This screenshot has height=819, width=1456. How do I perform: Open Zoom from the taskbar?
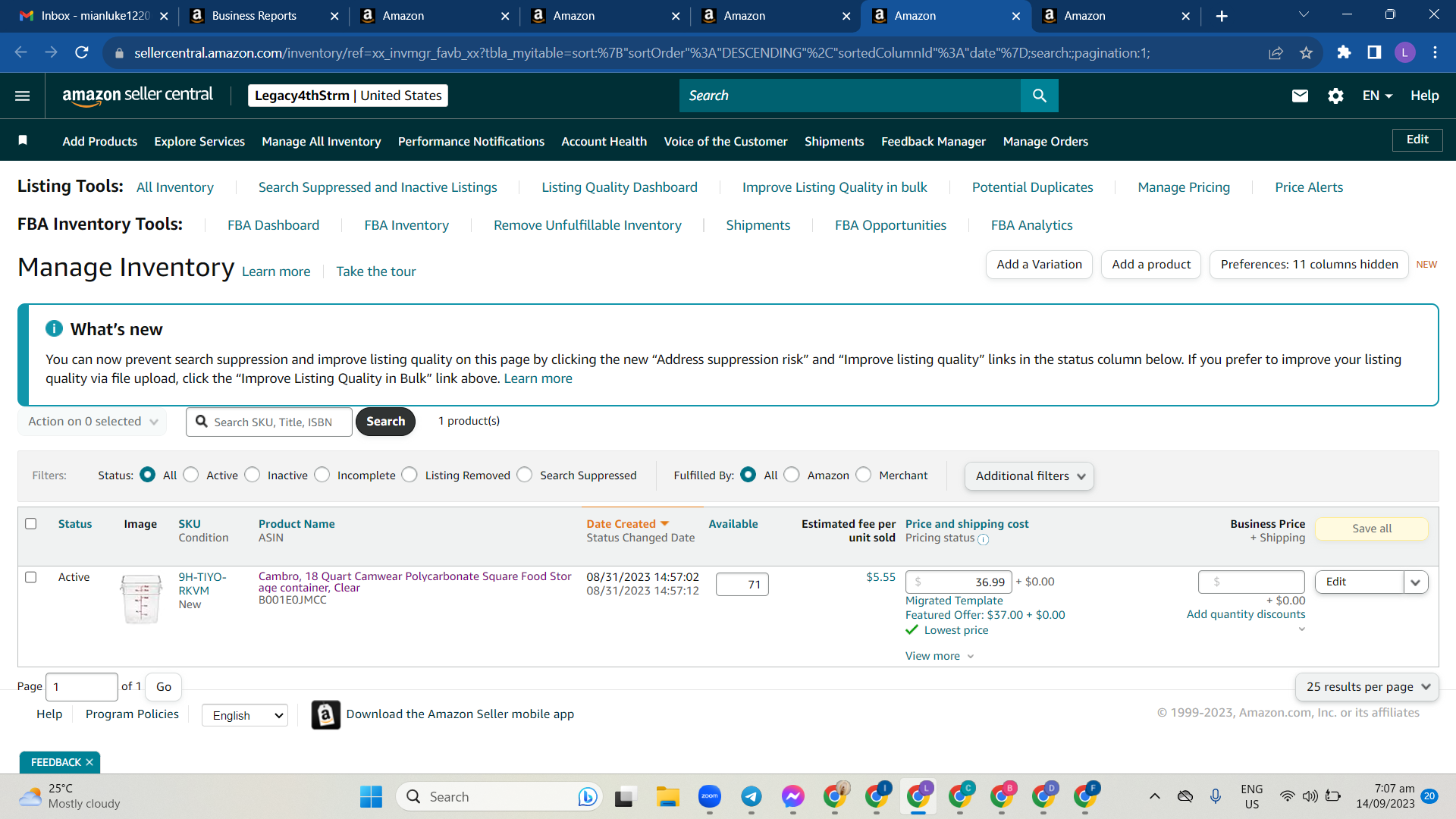(709, 796)
